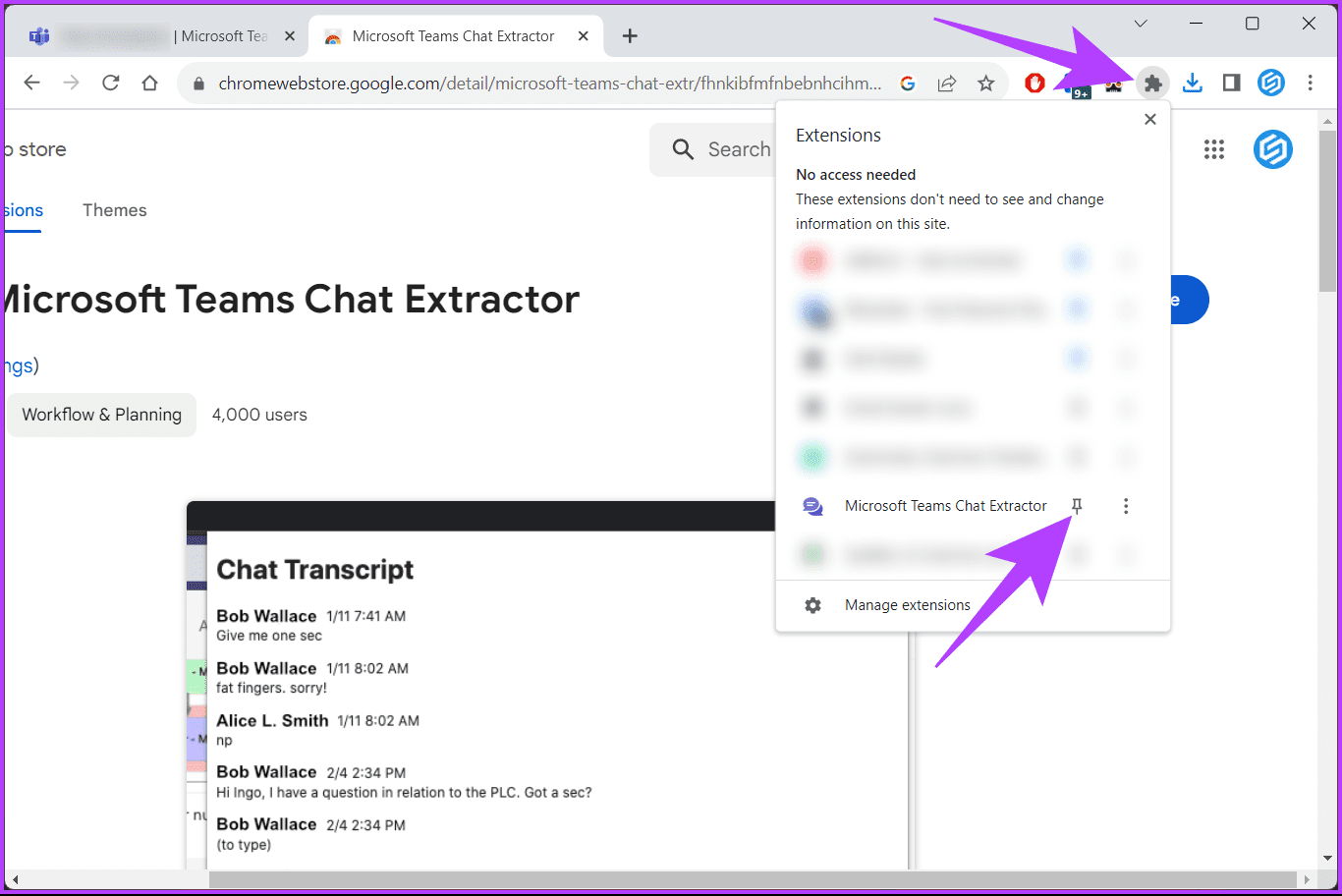The image size is (1342, 896).
Task: Click the web store search field
Action: click(713, 149)
